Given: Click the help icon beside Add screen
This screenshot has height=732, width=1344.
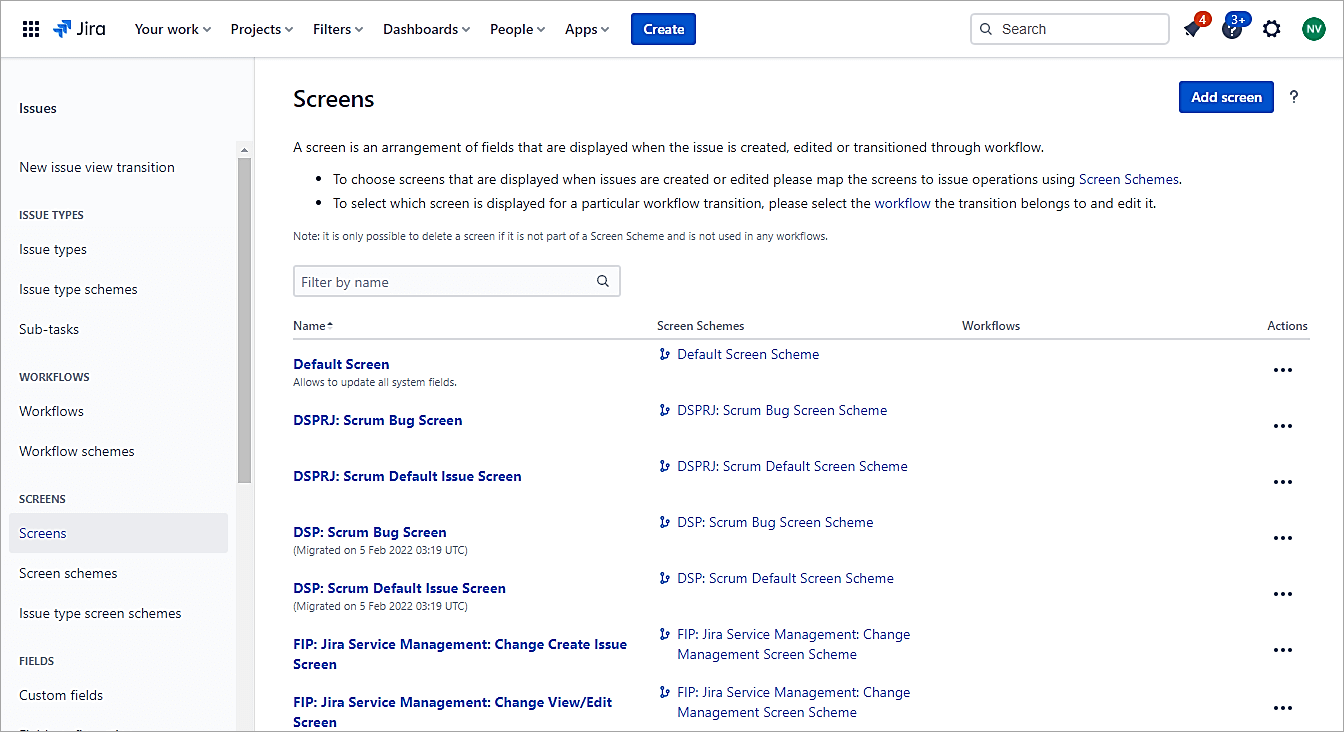Looking at the screenshot, I should tap(1294, 97).
